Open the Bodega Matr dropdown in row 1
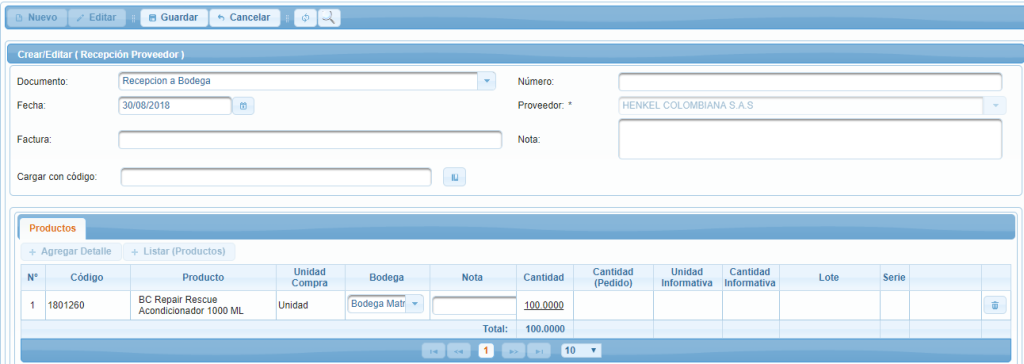The height and width of the screenshot is (364, 1024). click(415, 305)
